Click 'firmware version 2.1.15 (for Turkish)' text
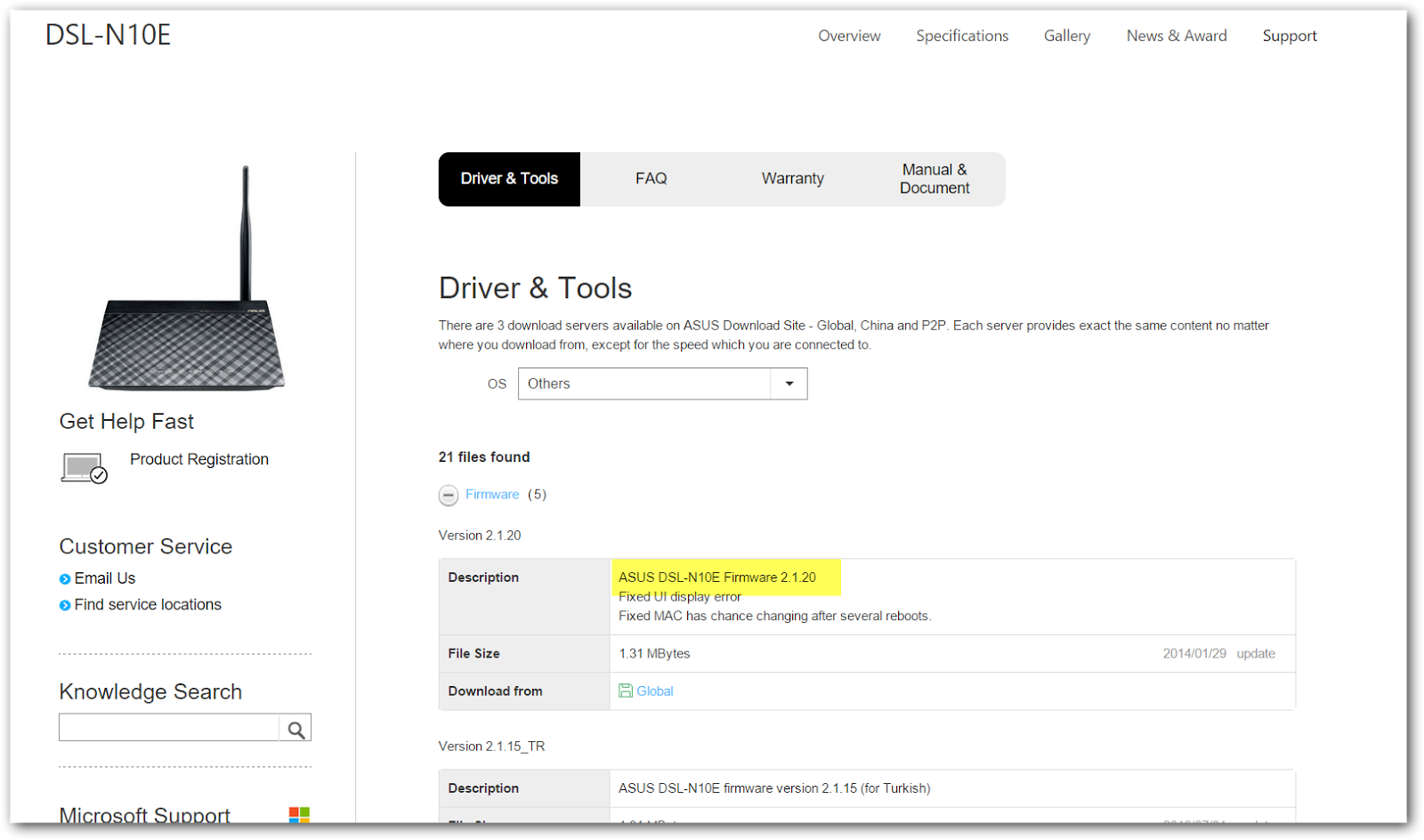 pyautogui.click(x=827, y=788)
